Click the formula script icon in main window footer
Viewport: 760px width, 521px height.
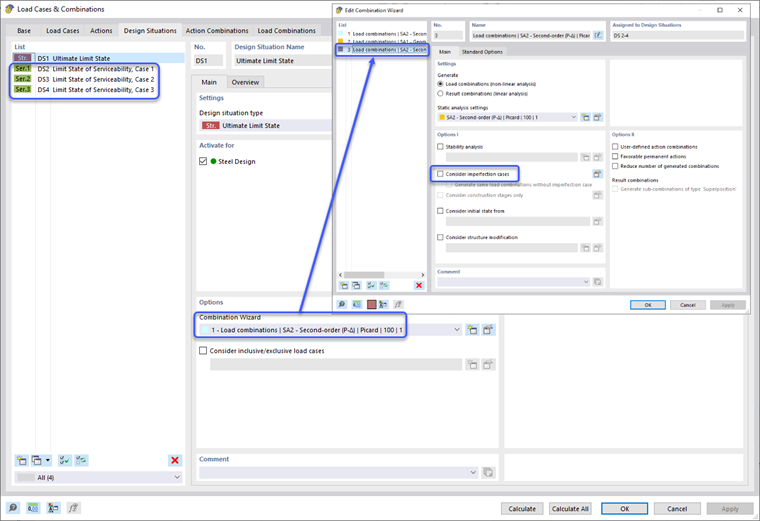73,508
